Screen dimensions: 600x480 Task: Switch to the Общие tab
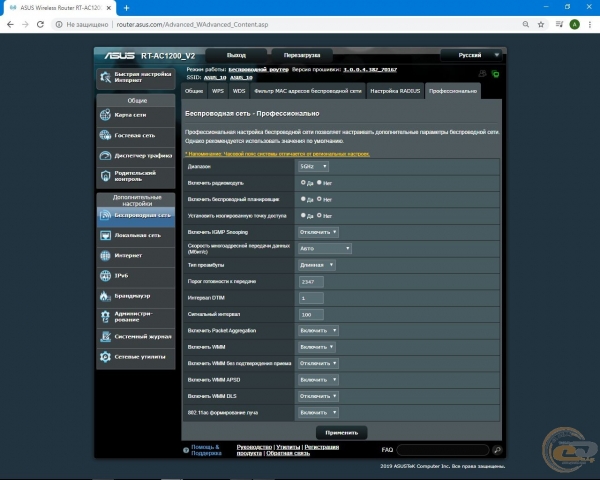(x=194, y=91)
